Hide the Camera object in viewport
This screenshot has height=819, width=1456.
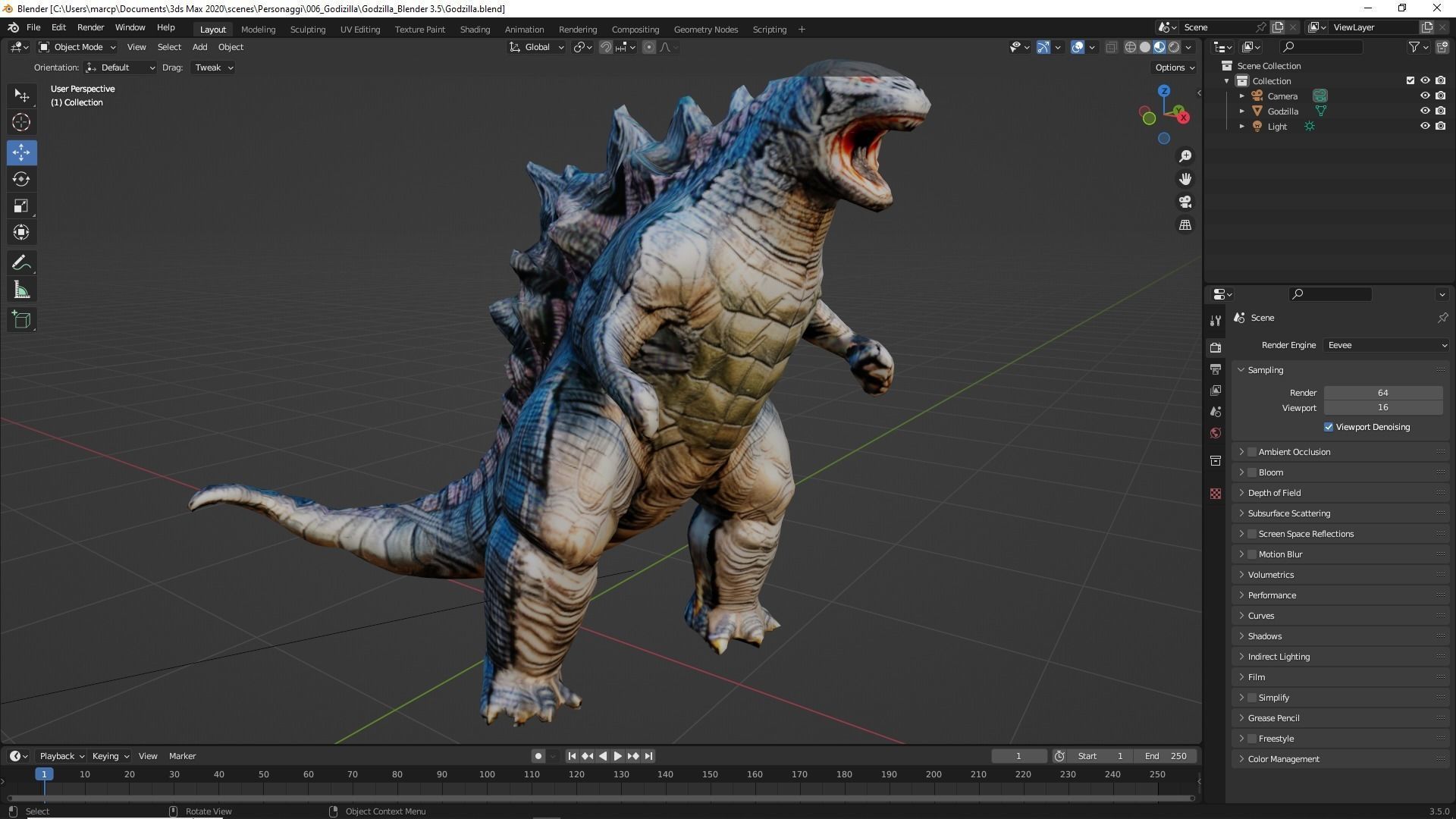click(x=1425, y=96)
